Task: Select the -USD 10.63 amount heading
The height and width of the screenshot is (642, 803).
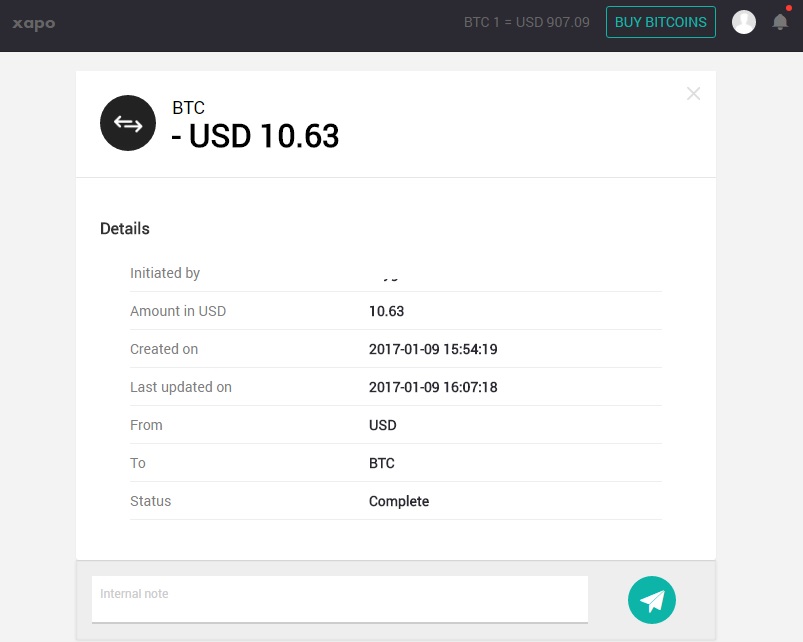Action: (x=255, y=136)
